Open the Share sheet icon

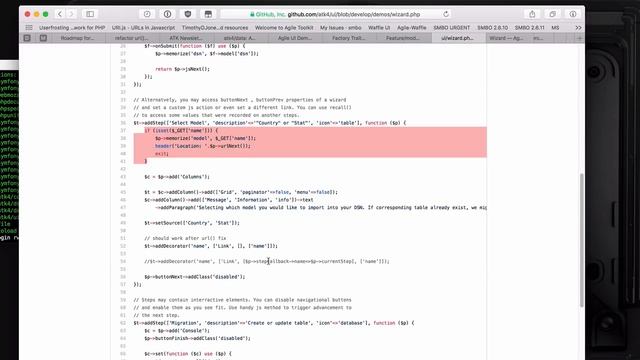[x=532, y=14]
